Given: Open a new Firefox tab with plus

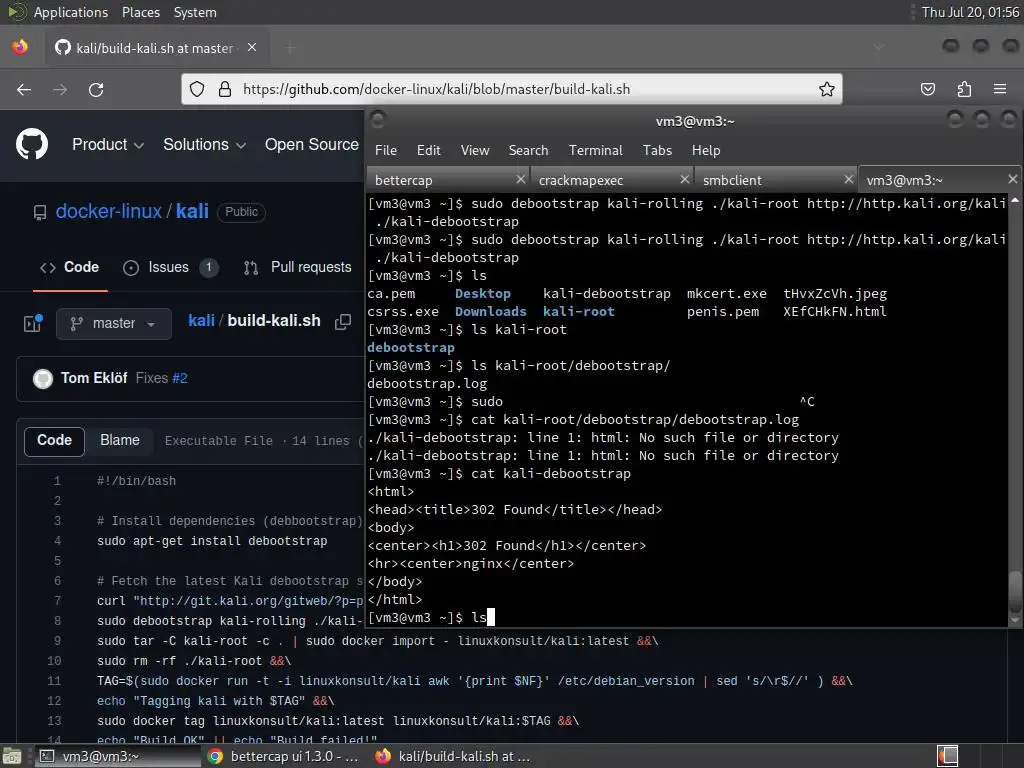Looking at the screenshot, I should coord(291,48).
